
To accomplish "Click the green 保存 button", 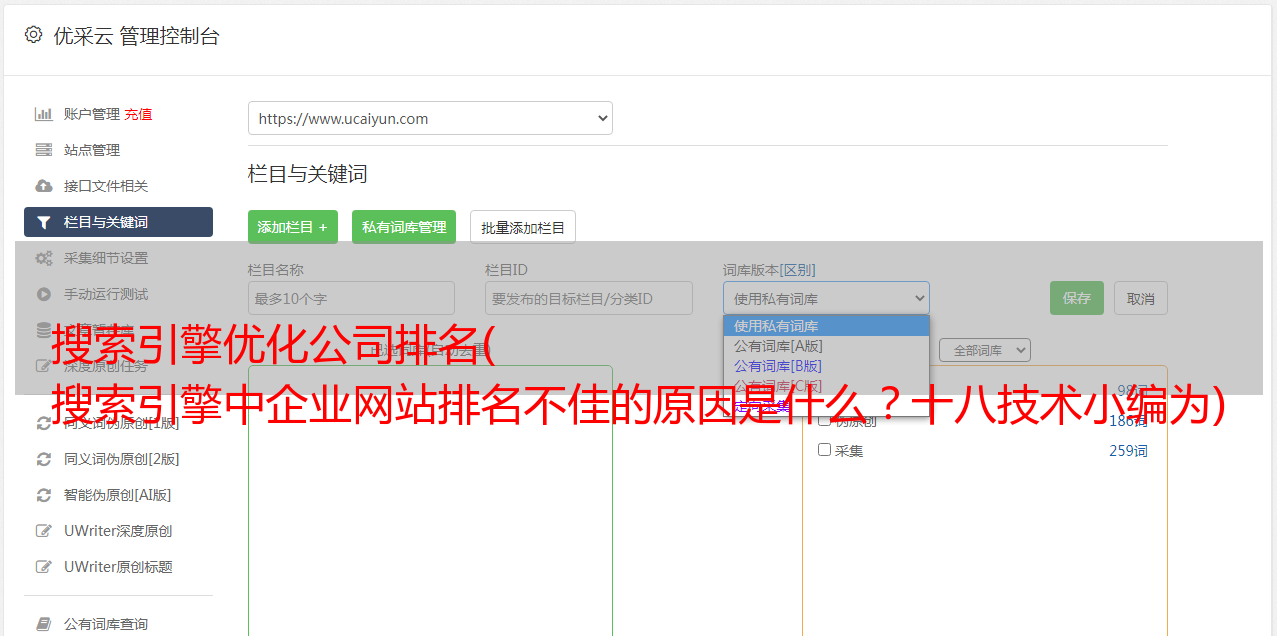I will coord(1077,298).
